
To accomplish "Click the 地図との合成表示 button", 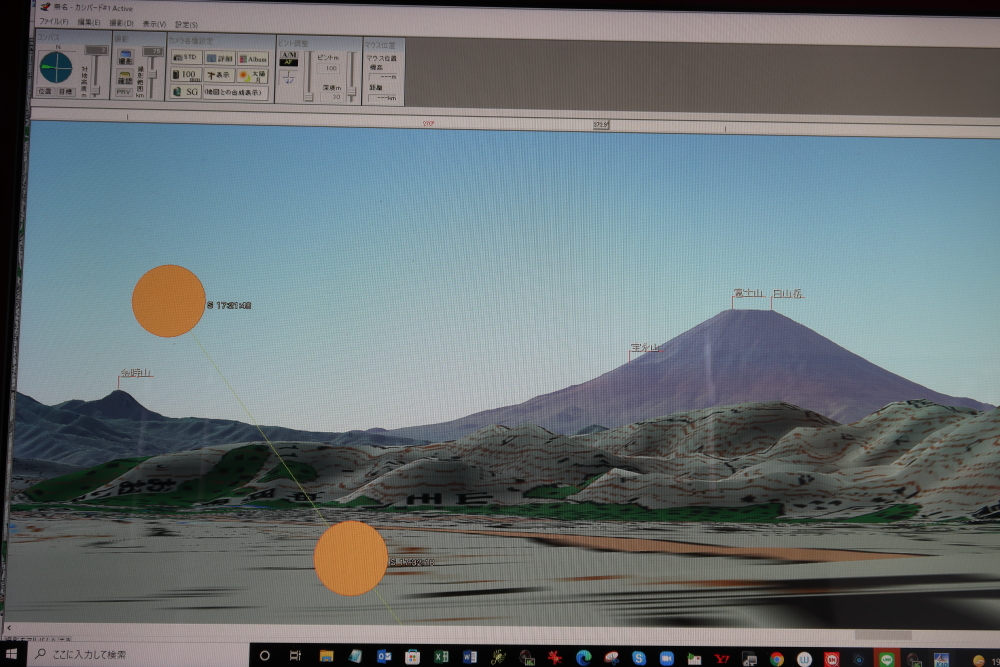I will (234, 92).
